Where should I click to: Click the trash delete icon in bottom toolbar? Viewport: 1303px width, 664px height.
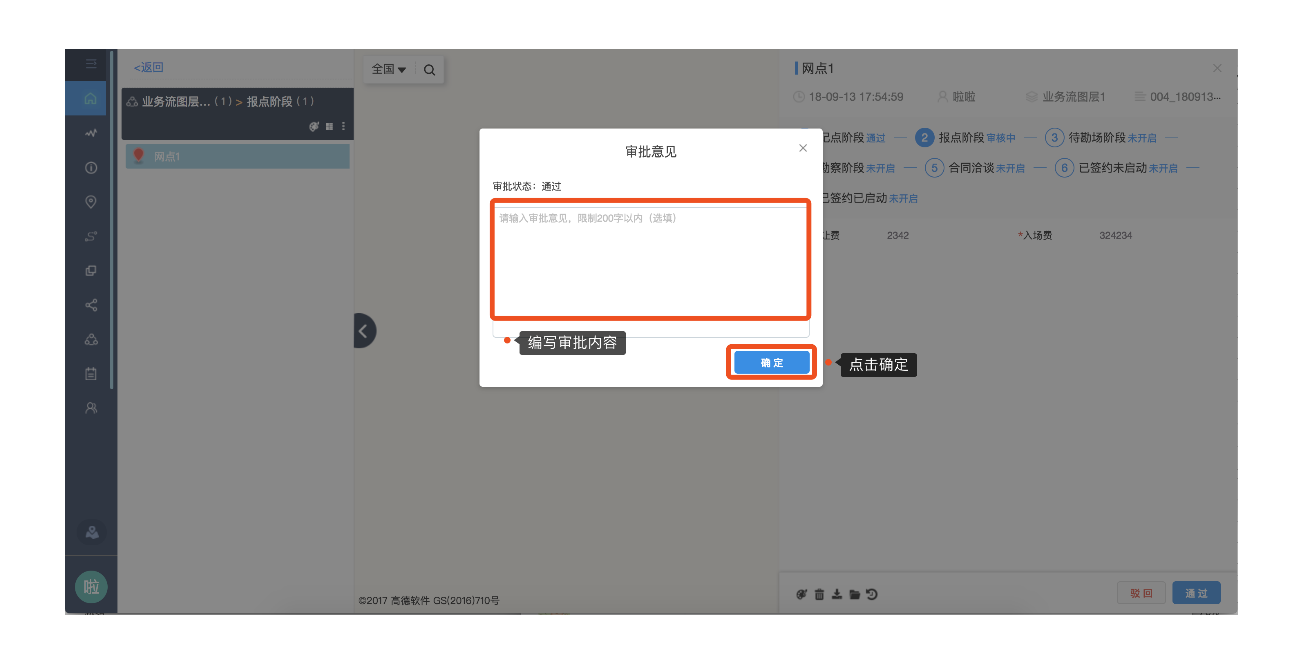tap(819, 594)
